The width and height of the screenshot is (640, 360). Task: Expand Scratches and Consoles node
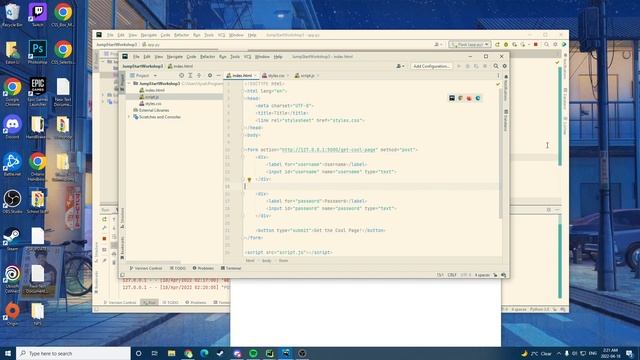click(x=130, y=117)
